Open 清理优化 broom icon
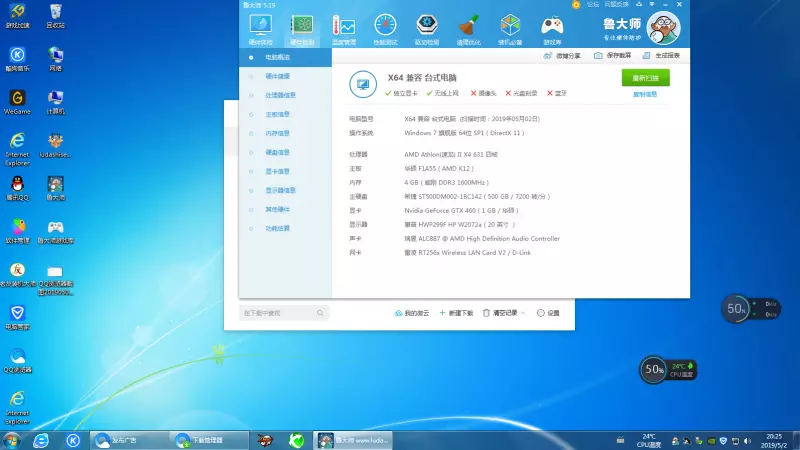Screen dimensions: 800x450 click(x=468, y=30)
